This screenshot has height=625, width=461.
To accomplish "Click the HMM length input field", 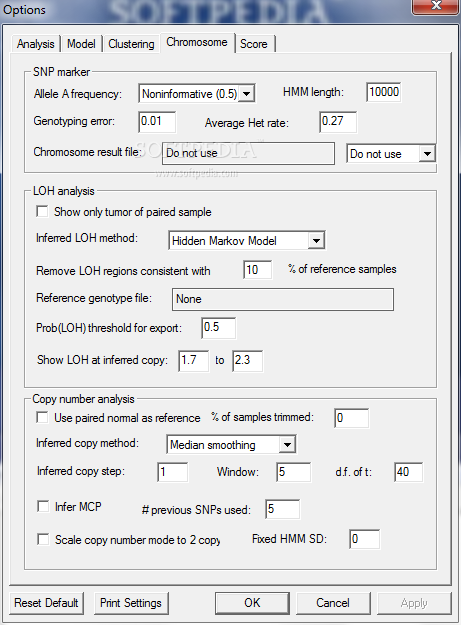I will pos(384,92).
